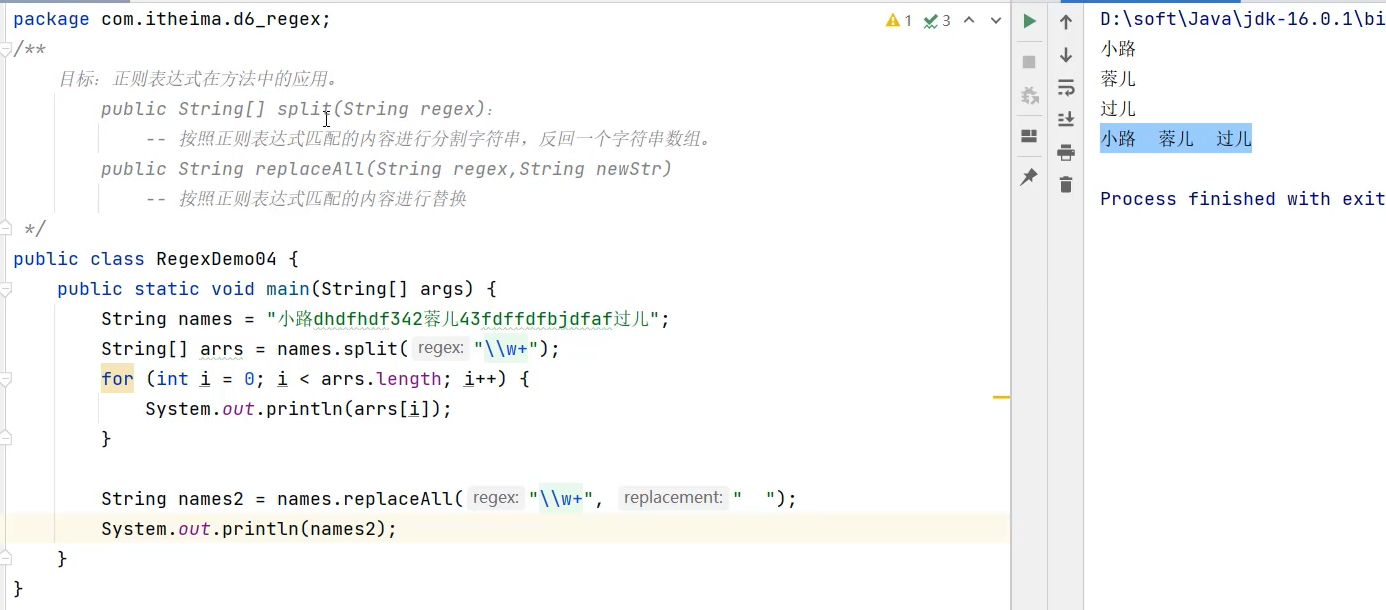Click the "arrs" variable in the String[] declaration
The height and width of the screenshot is (610, 1386).
(222, 349)
